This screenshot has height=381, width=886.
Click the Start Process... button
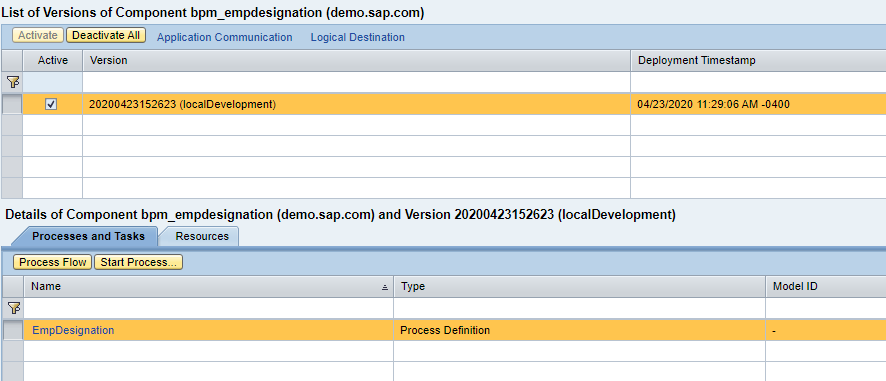coord(138,262)
